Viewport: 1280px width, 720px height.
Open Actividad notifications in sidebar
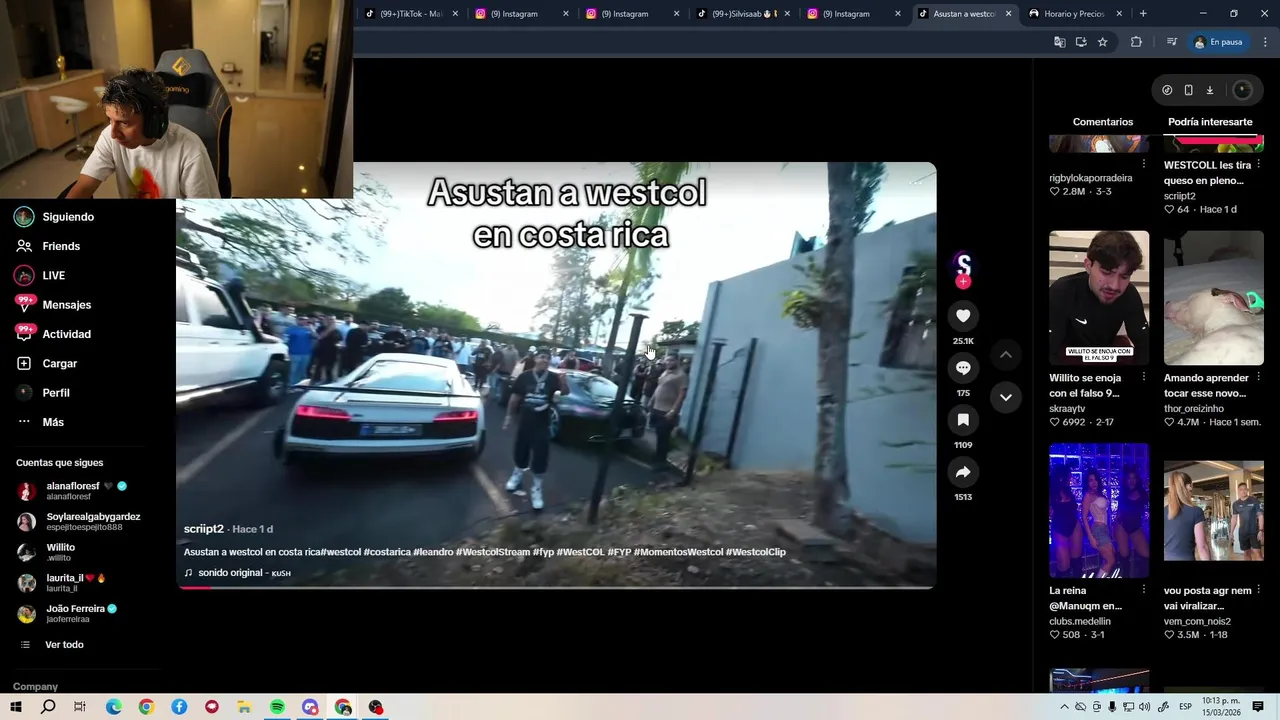[66, 334]
